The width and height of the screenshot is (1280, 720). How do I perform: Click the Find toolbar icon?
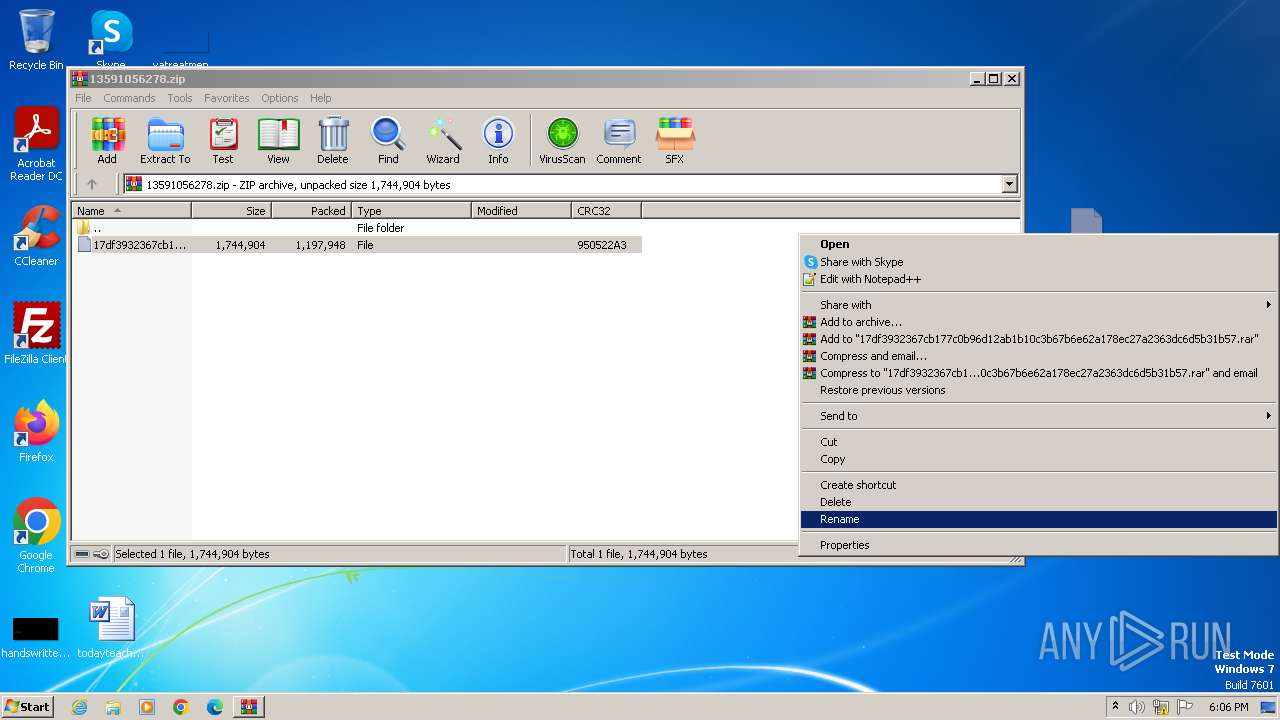point(388,140)
